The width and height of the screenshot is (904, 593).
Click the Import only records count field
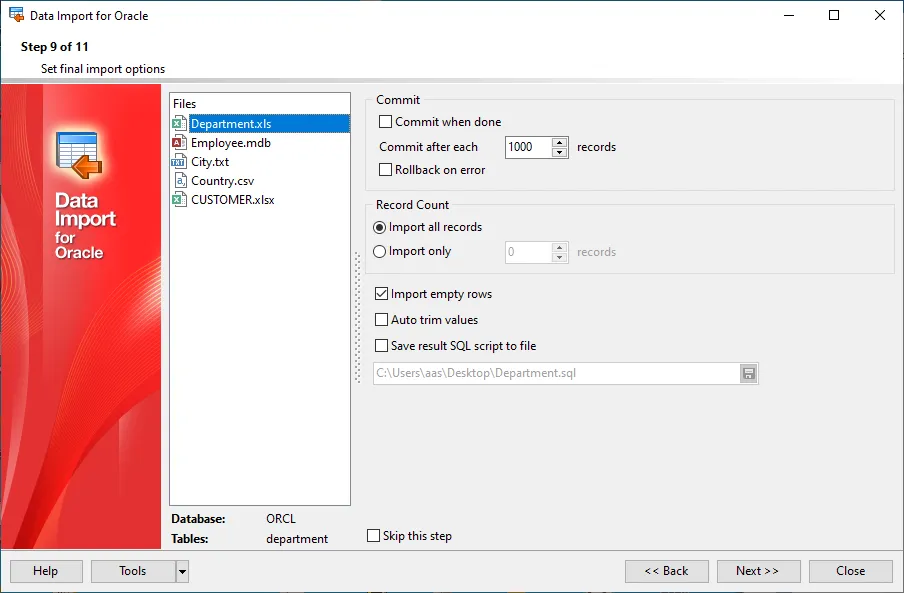[528, 252]
